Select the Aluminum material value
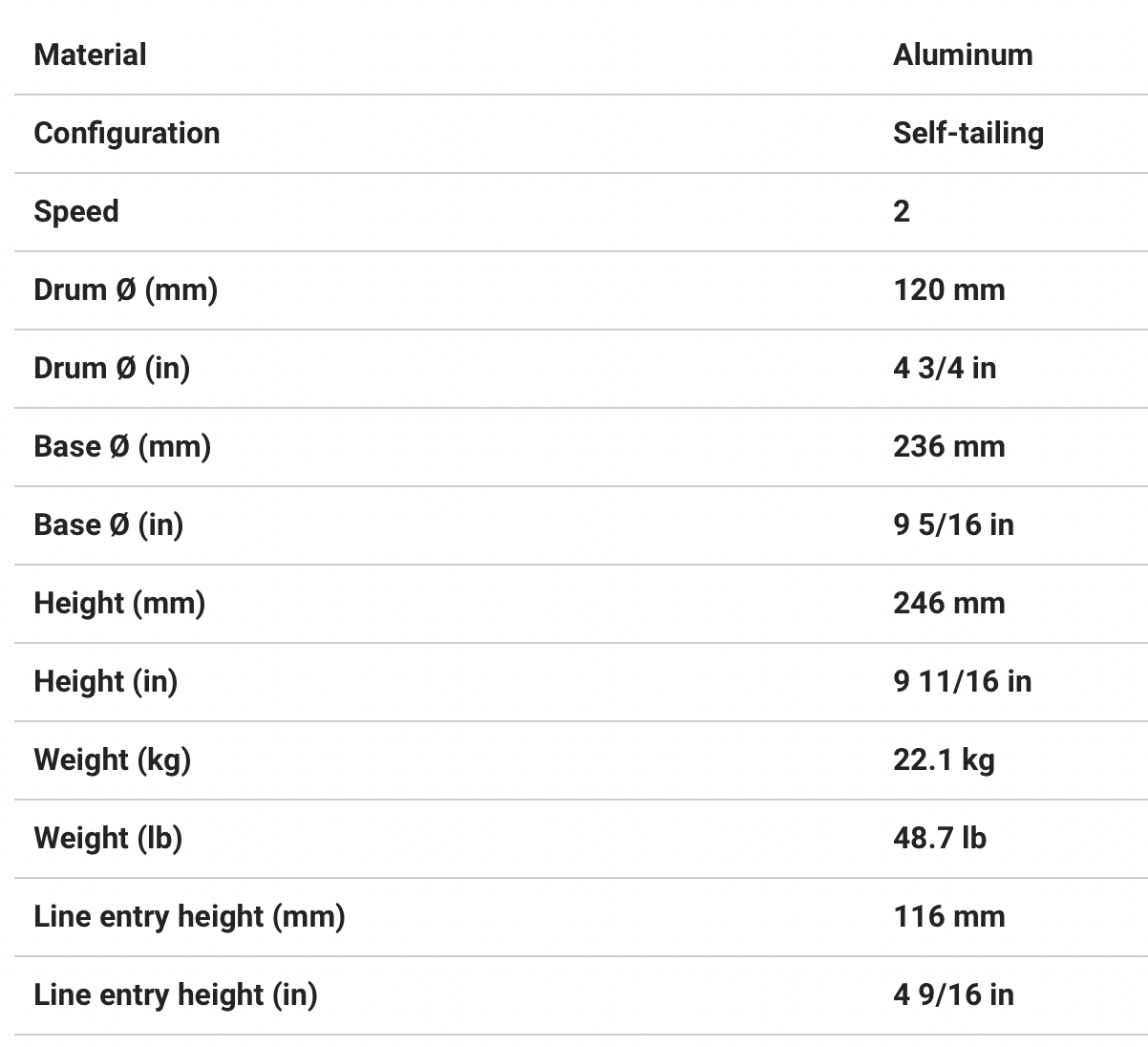The image size is (1148, 1047). 963,54
